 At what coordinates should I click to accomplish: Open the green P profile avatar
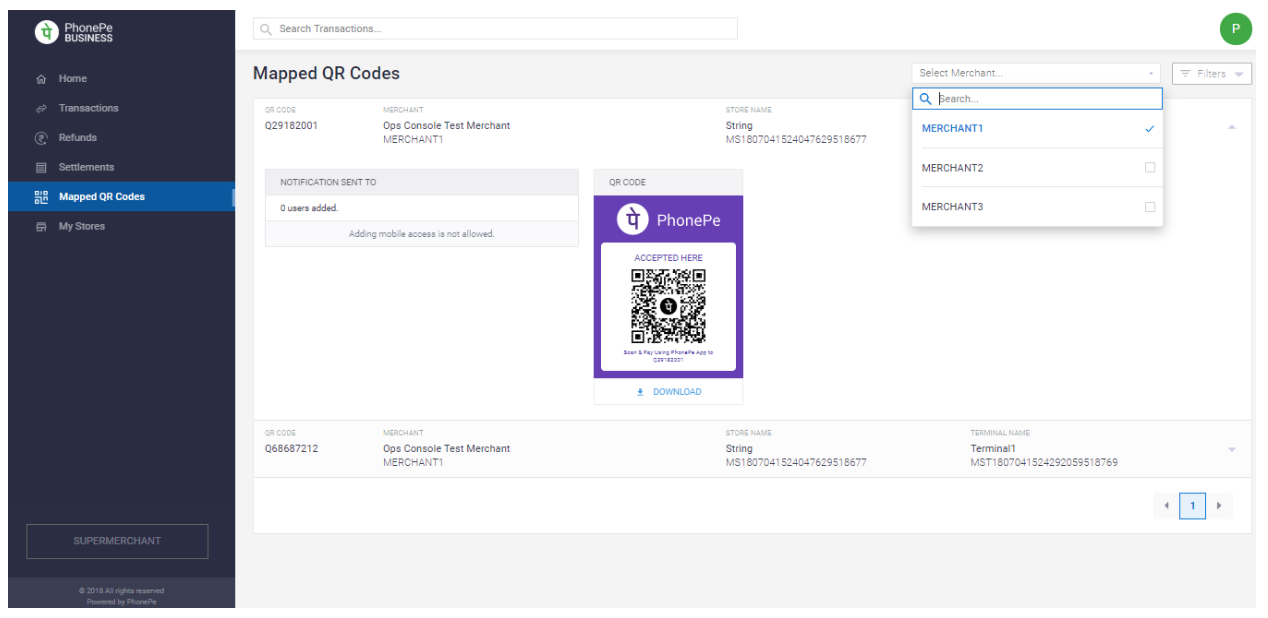point(1235,29)
